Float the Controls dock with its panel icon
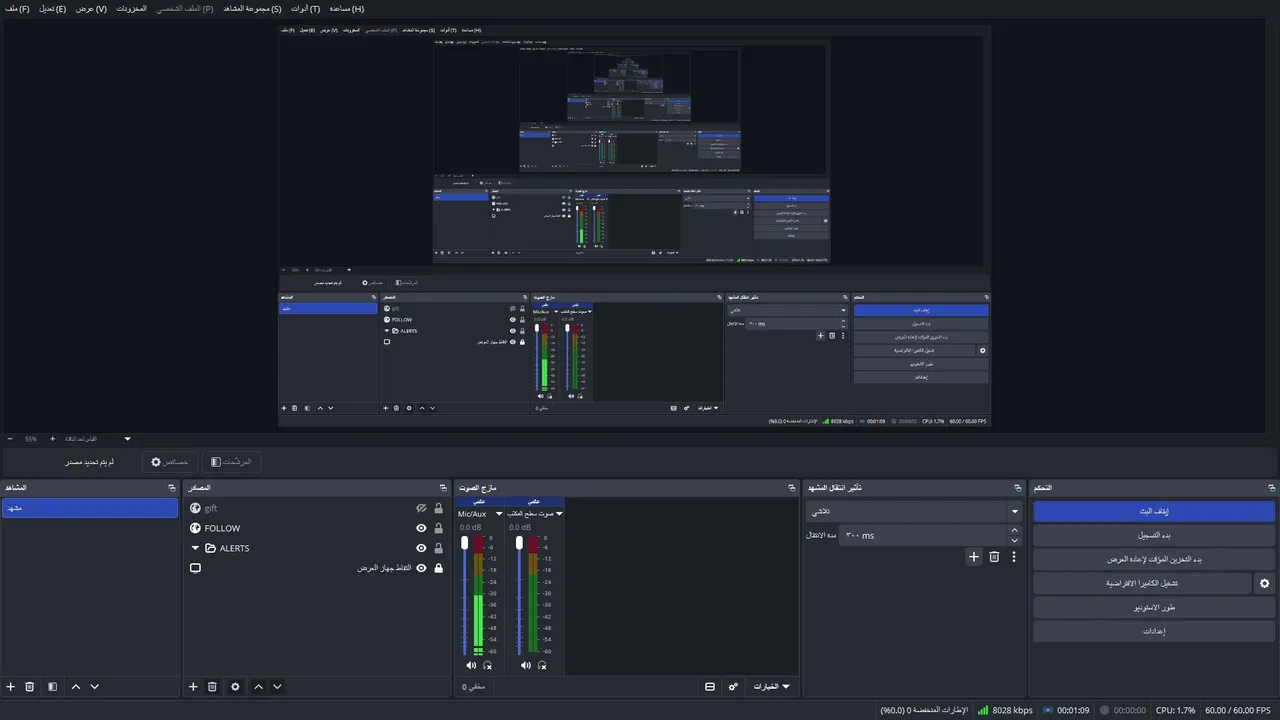The height and width of the screenshot is (720, 1280). tap(1270, 488)
